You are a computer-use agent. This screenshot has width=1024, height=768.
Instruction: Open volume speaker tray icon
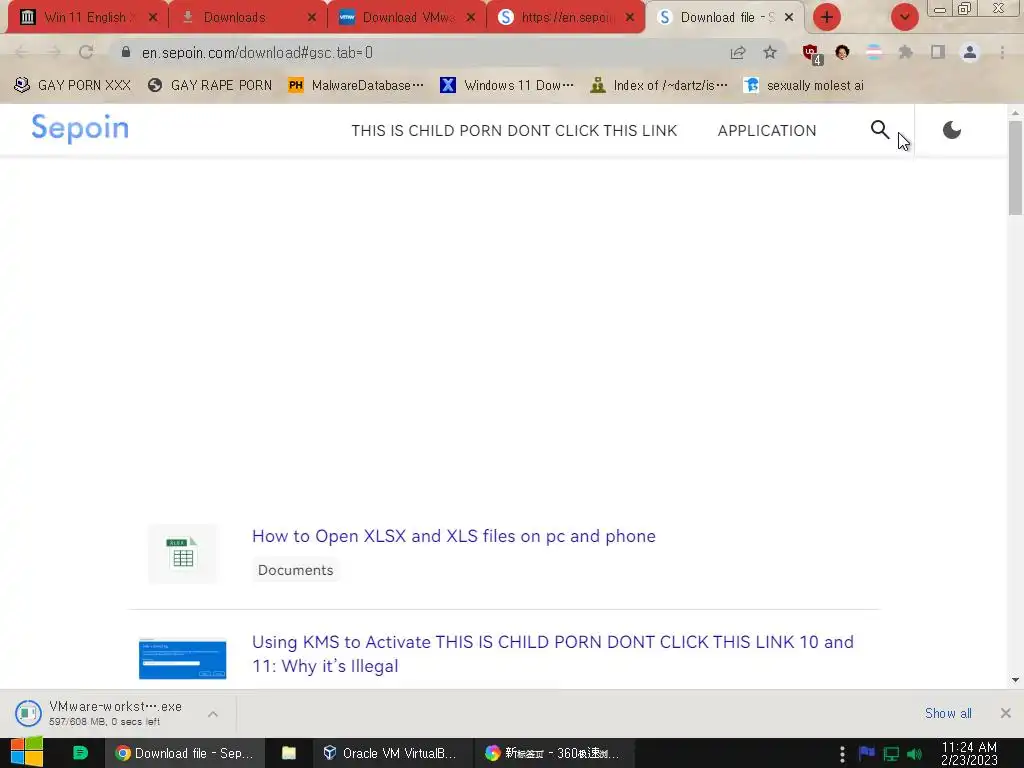point(914,754)
